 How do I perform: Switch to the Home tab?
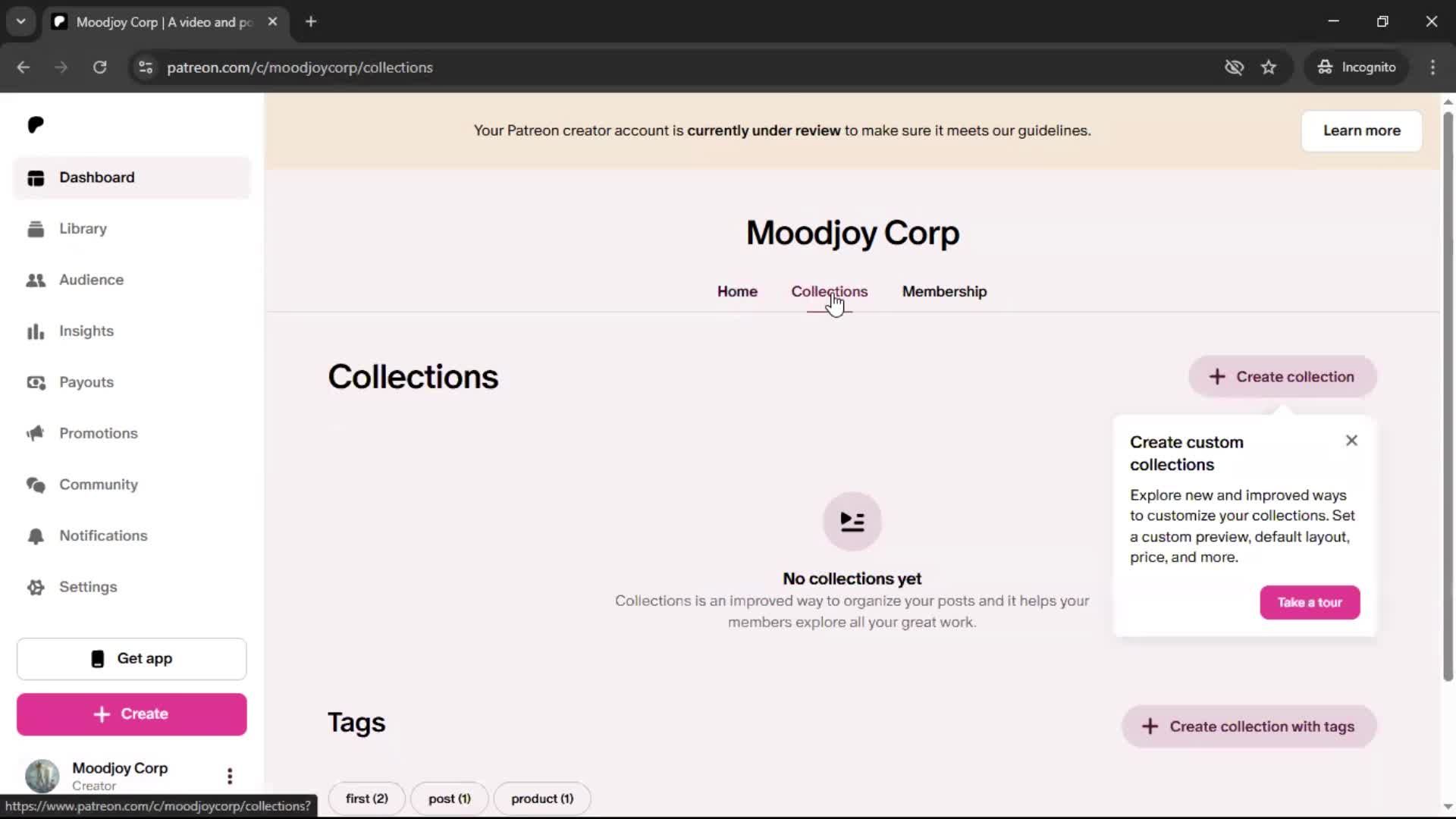click(737, 291)
